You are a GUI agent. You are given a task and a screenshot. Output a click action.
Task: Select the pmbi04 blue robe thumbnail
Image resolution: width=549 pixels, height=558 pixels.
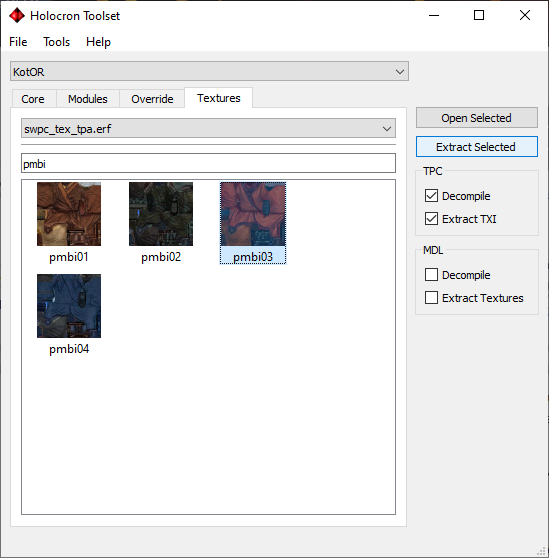69,306
